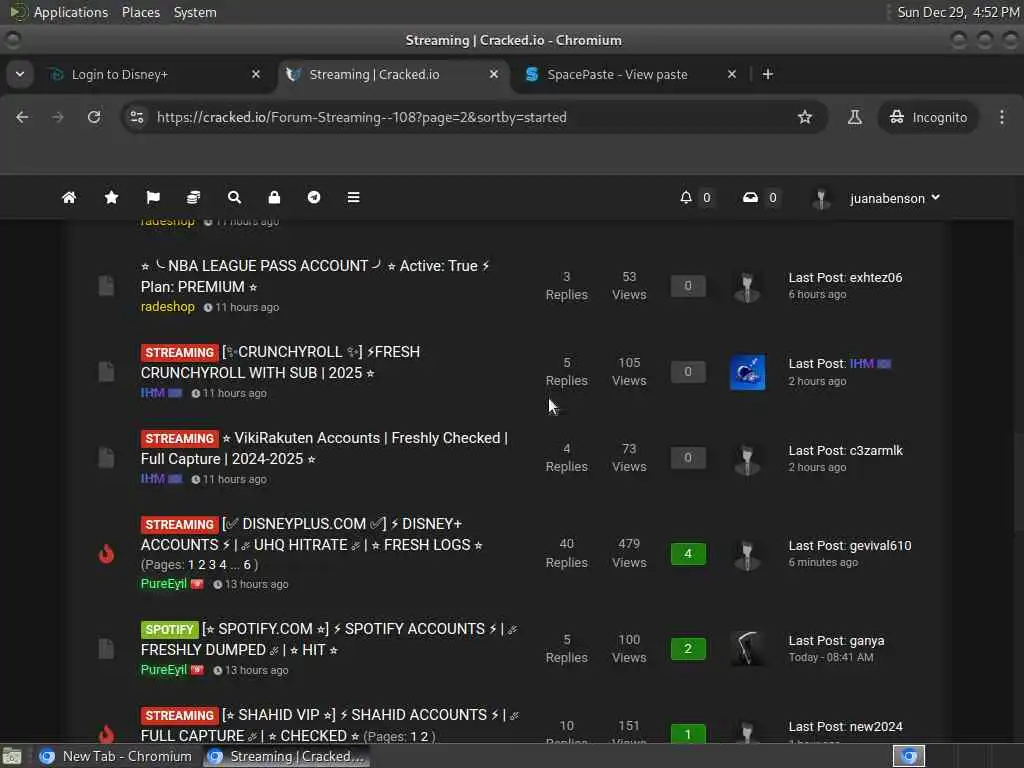Open radeshop profile under NBA thread
This screenshot has width=1024, height=768.
click(167, 306)
